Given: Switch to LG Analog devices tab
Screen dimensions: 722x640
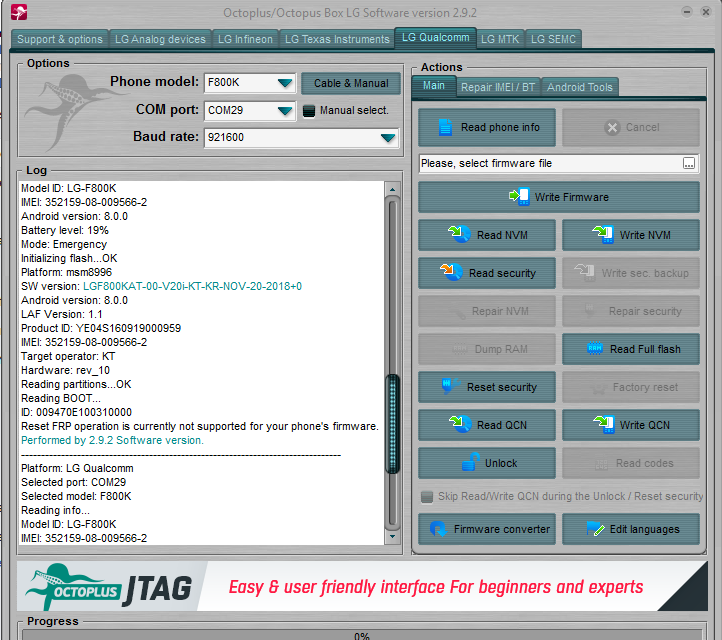Looking at the screenshot, I should (x=160, y=39).
